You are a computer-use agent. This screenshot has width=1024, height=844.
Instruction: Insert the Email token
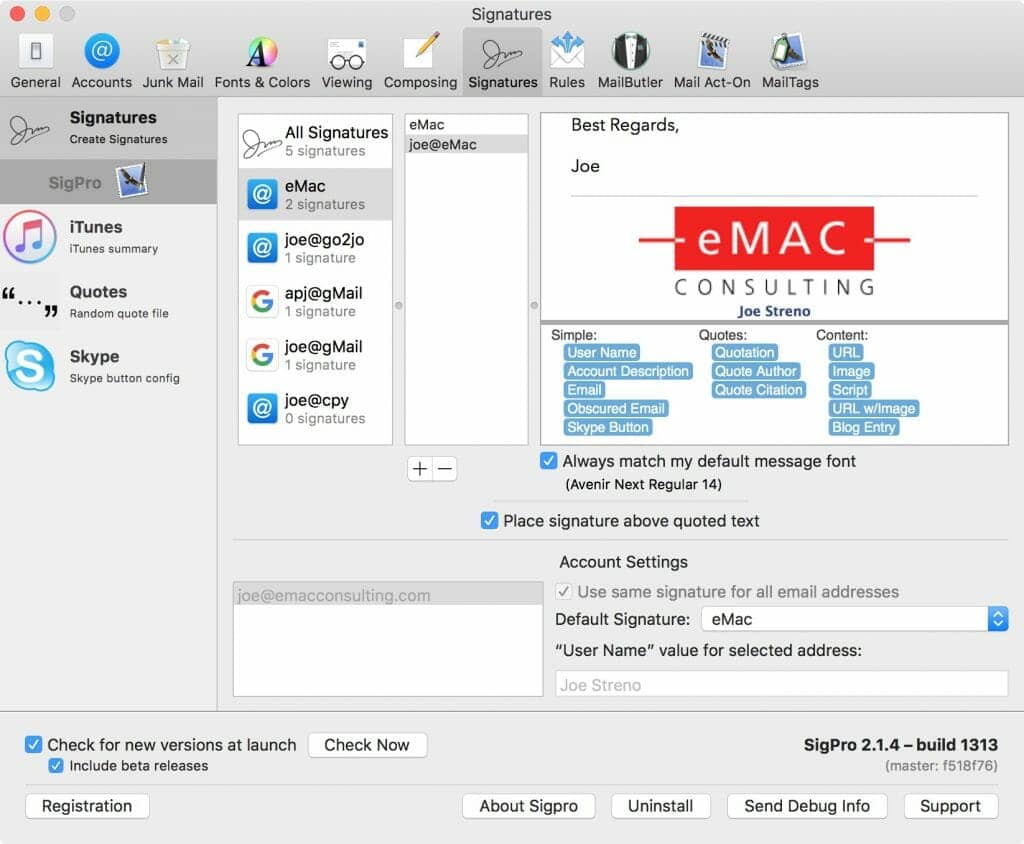click(584, 390)
